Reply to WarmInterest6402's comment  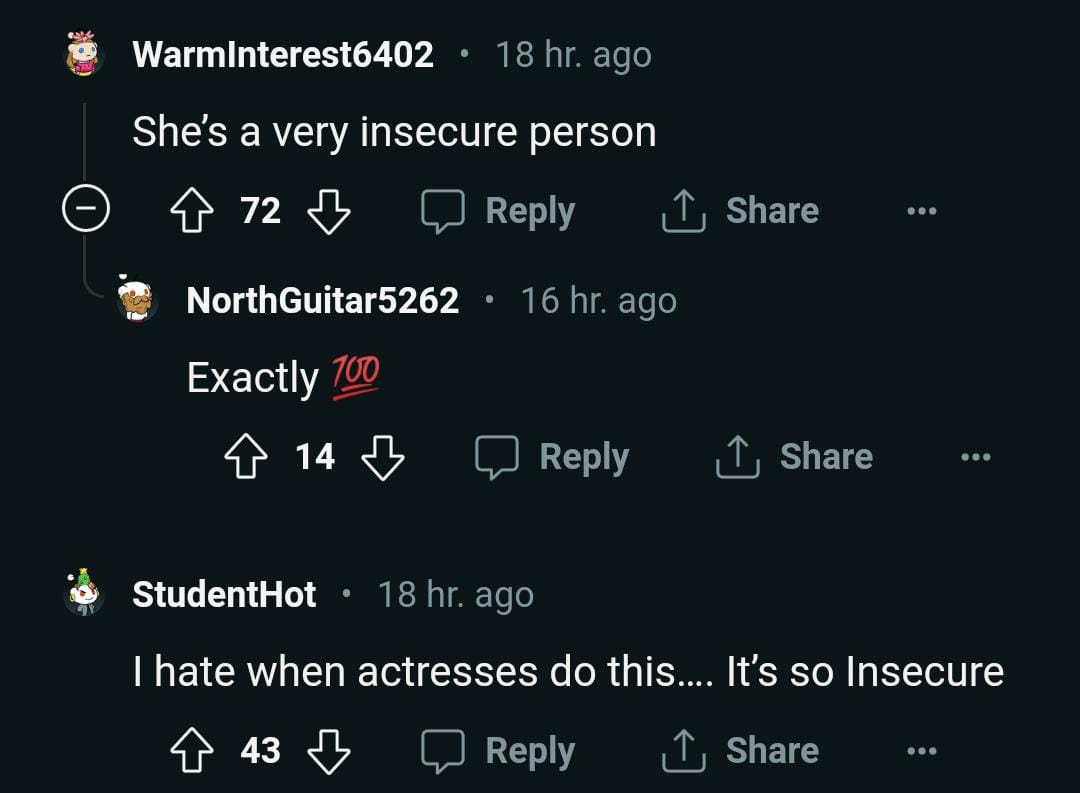click(498, 211)
